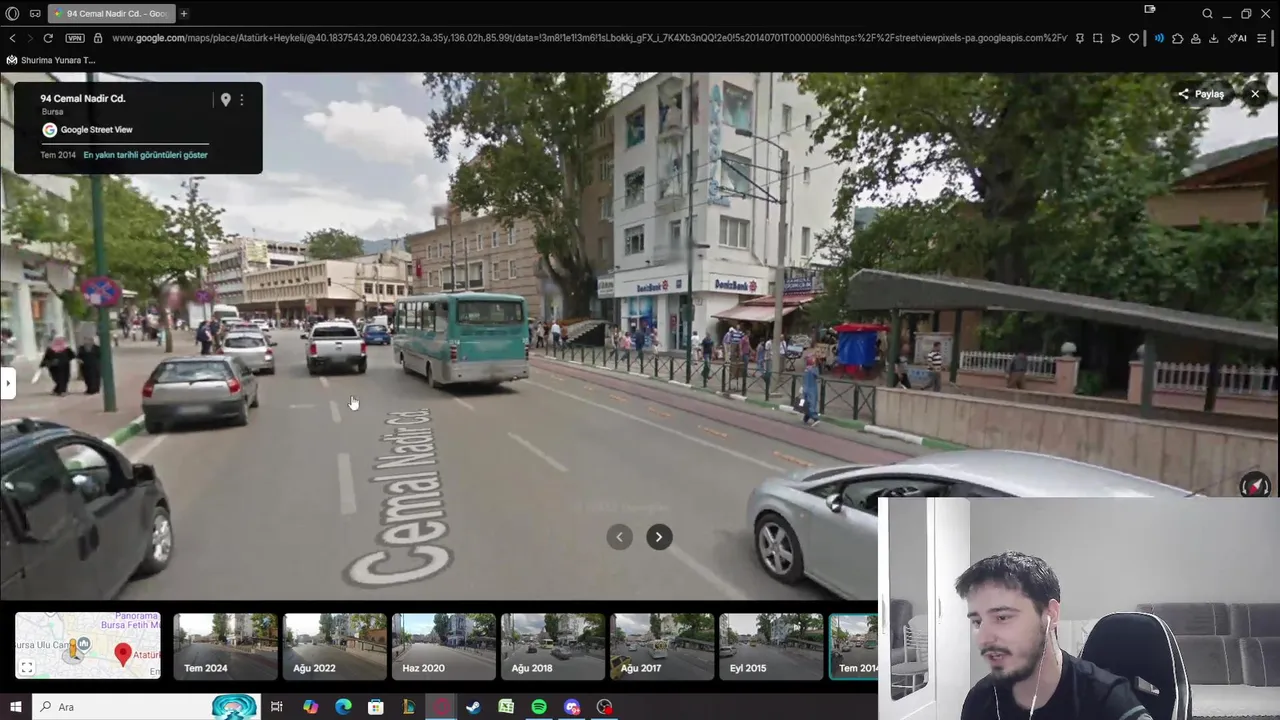The image size is (1280, 720).
Task: Select the Tem 2014 Street View thumbnail
Action: tap(854, 646)
